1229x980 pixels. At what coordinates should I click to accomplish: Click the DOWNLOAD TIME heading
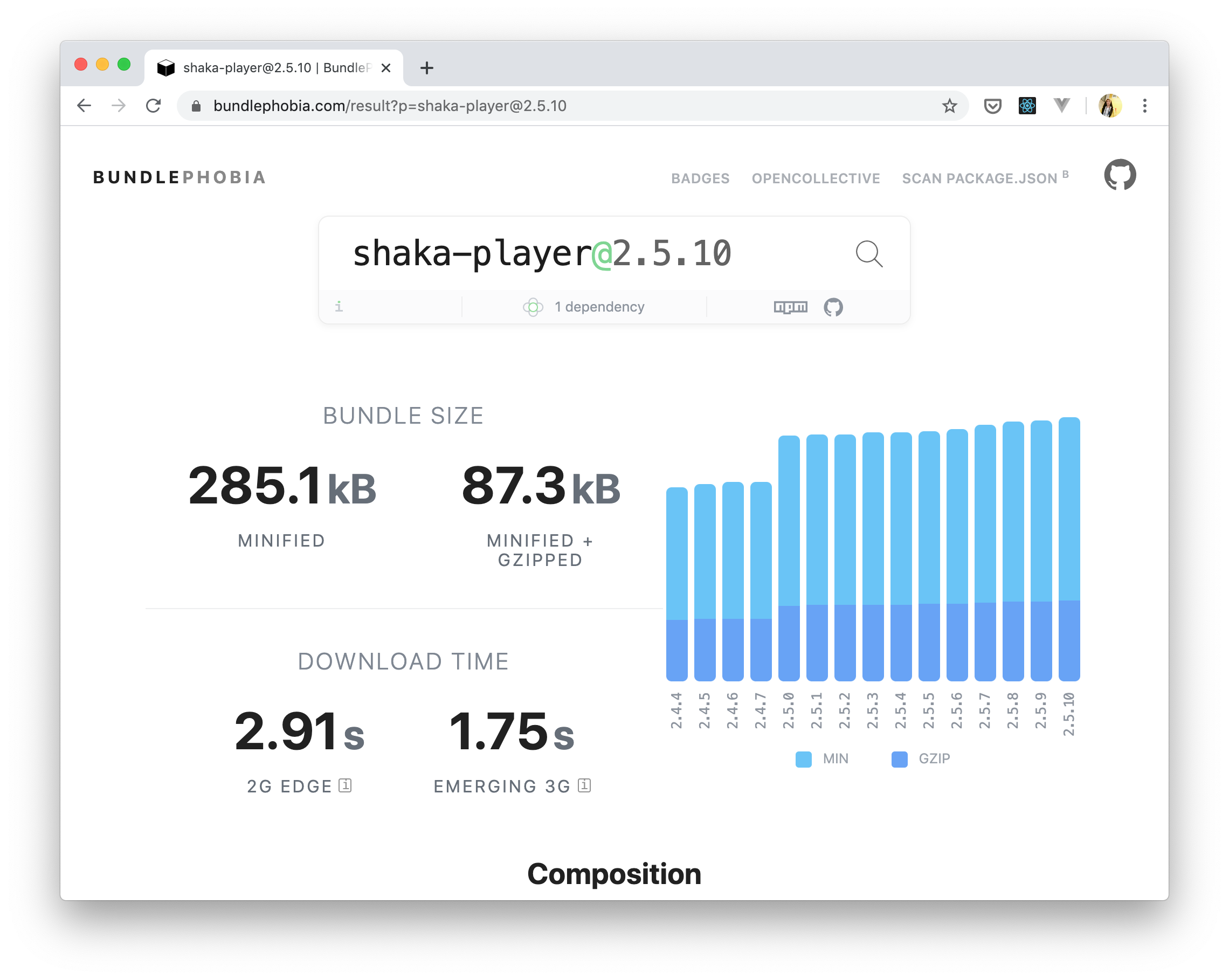click(x=403, y=661)
